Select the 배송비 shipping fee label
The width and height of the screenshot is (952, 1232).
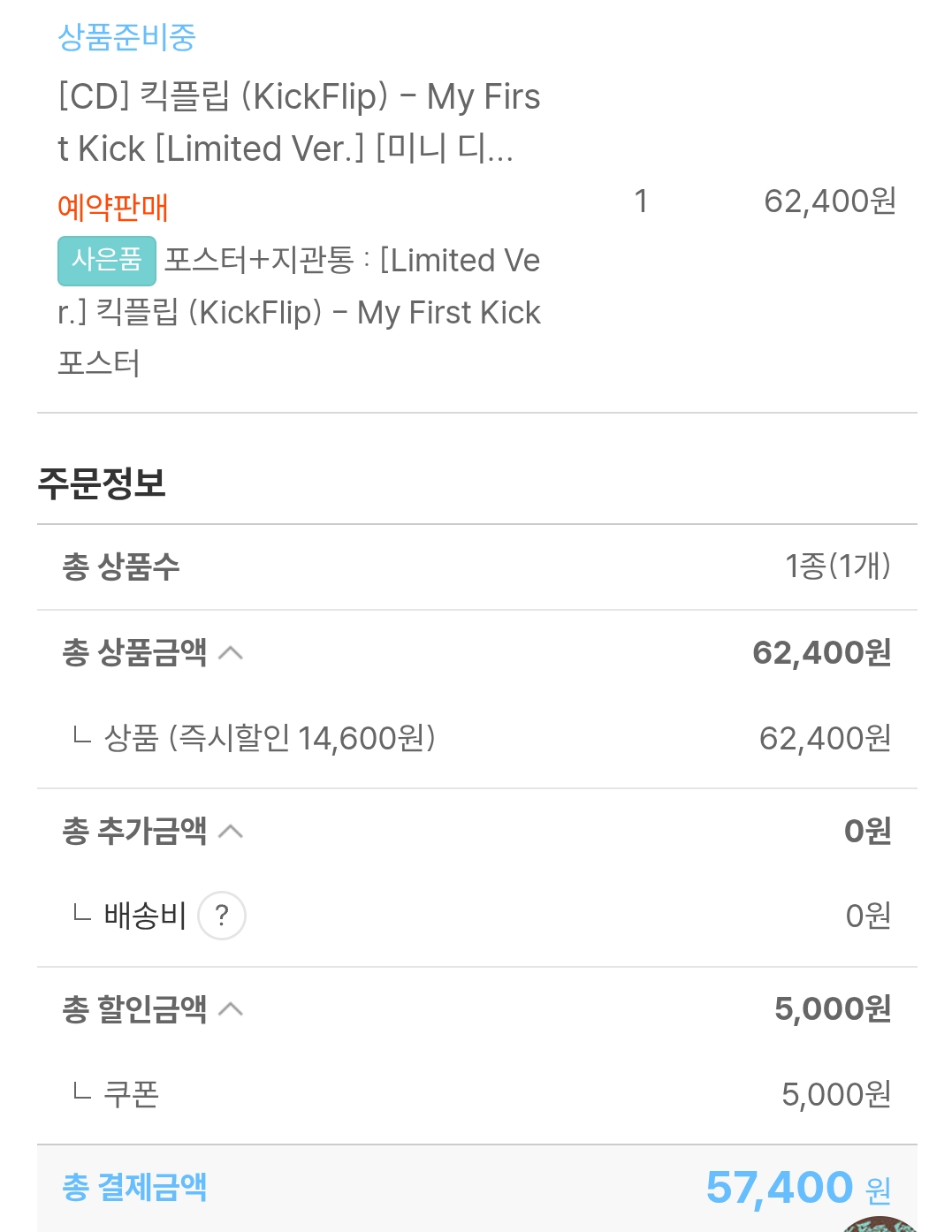(x=145, y=916)
